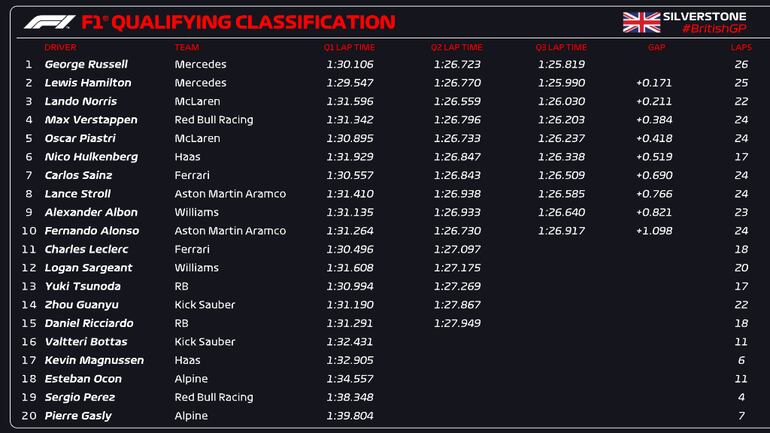
Task: Sort by Q1 LAP TIME header
Action: [349, 47]
